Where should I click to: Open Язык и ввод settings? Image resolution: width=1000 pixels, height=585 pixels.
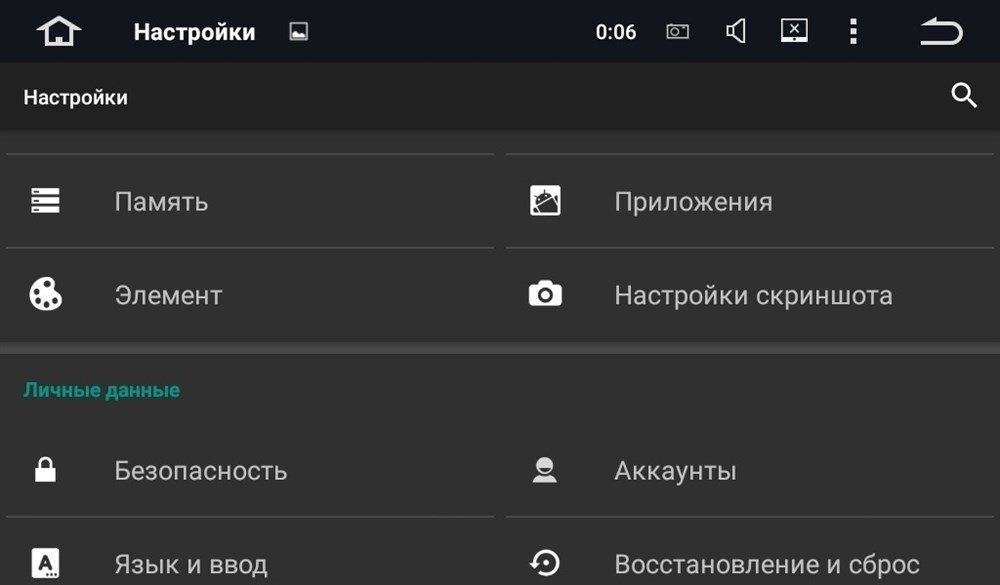click(x=190, y=565)
